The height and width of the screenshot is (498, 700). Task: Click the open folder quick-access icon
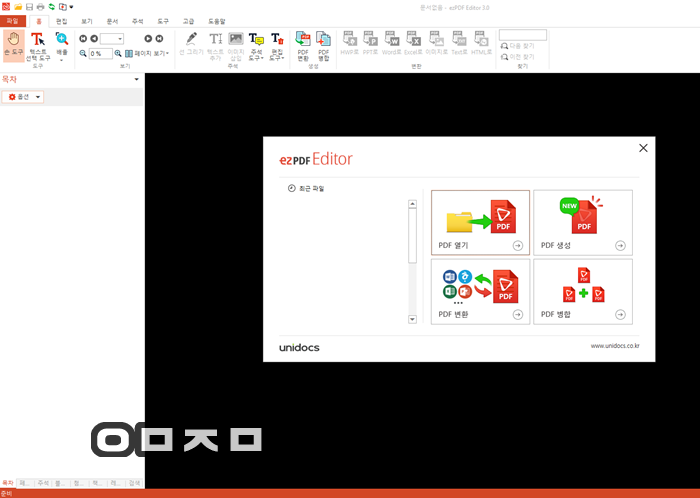click(18, 7)
